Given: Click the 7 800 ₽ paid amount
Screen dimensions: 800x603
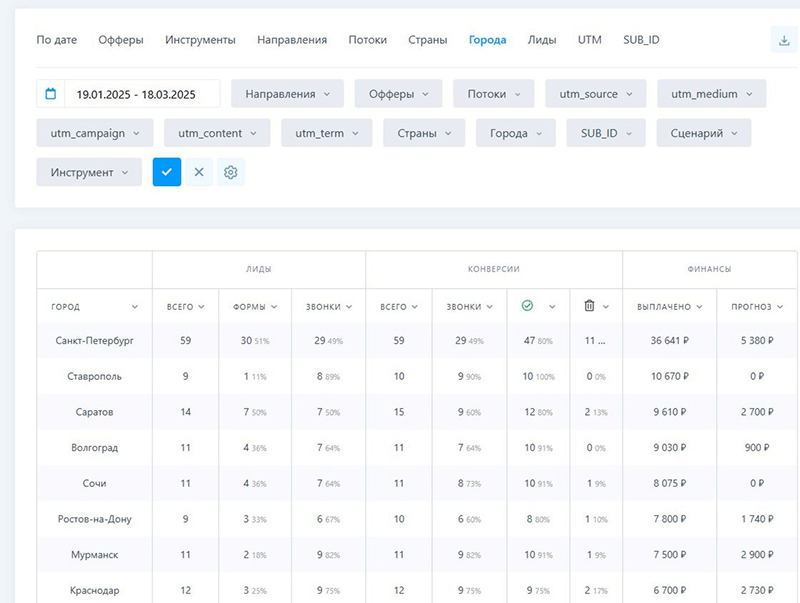Looking at the screenshot, I should 669,519.
